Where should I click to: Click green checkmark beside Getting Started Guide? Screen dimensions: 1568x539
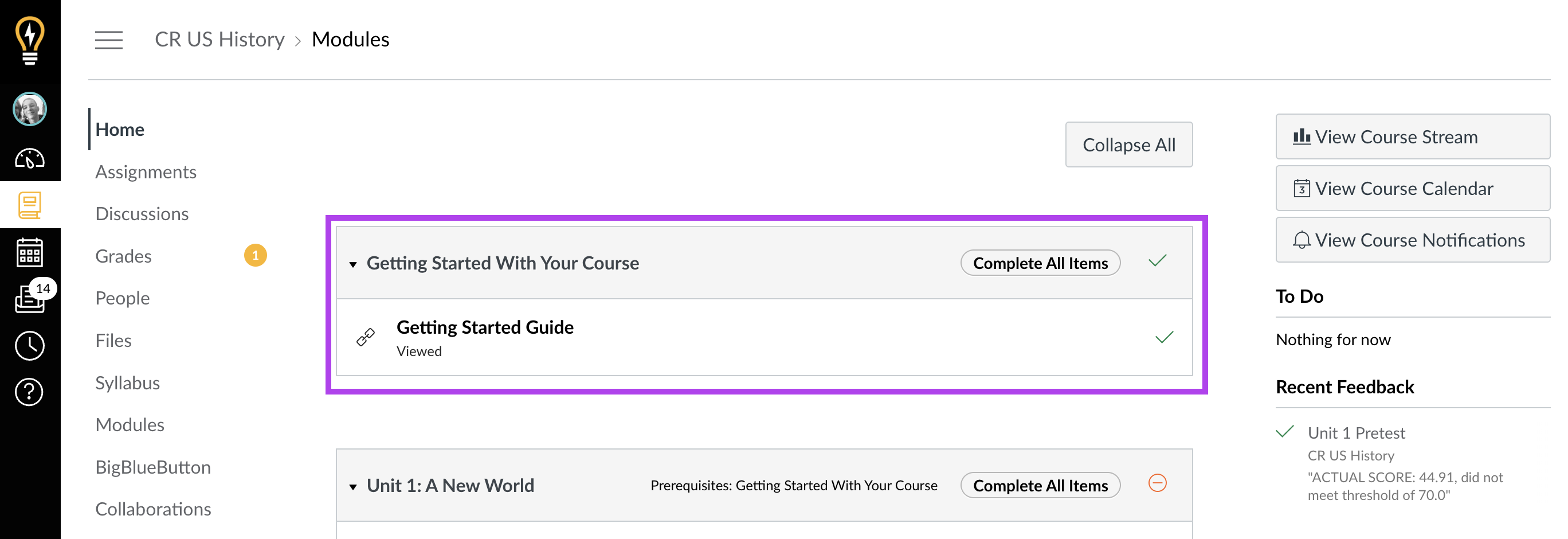click(1164, 337)
